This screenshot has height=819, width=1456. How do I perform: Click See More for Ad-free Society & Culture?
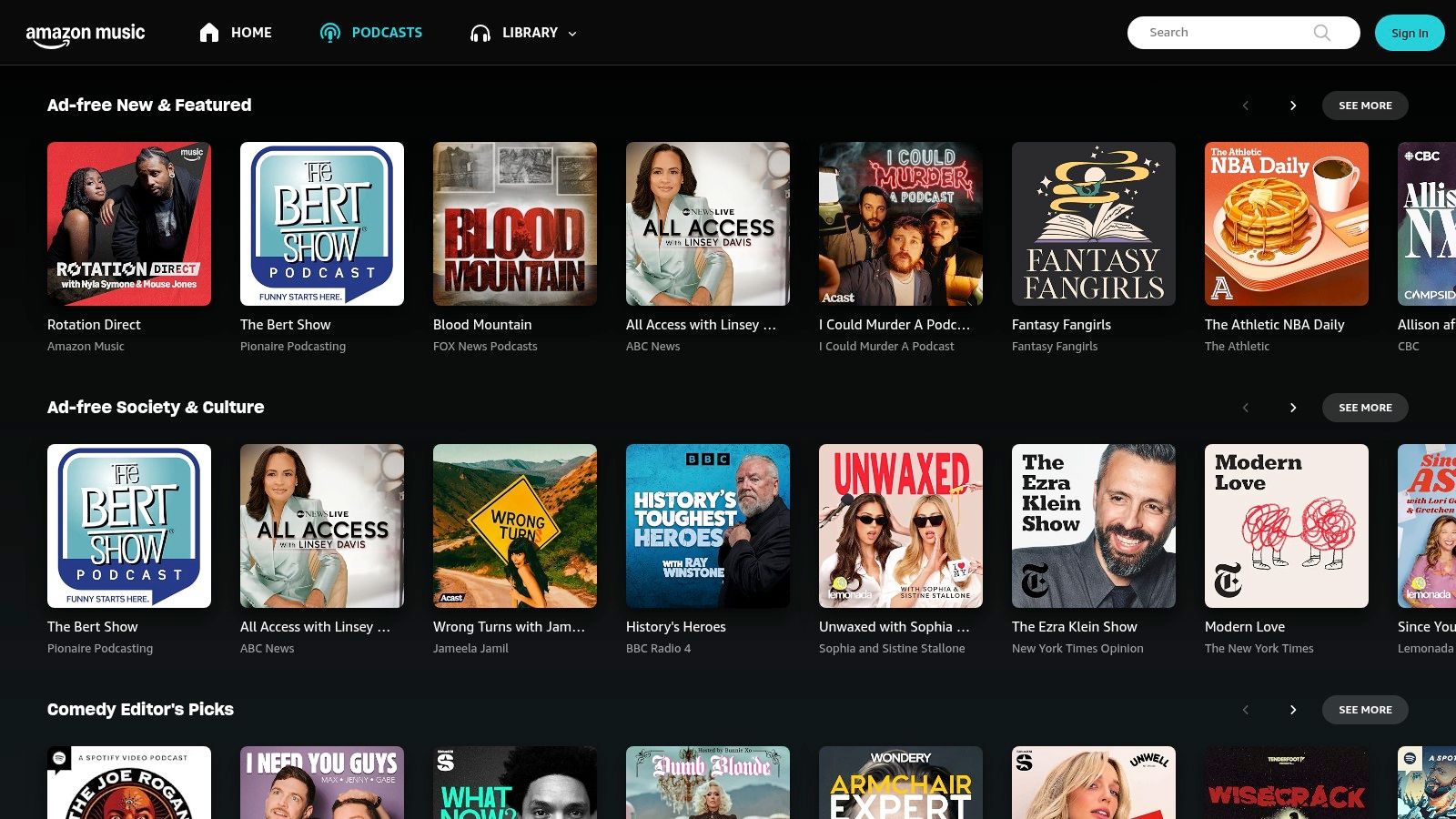(x=1365, y=408)
